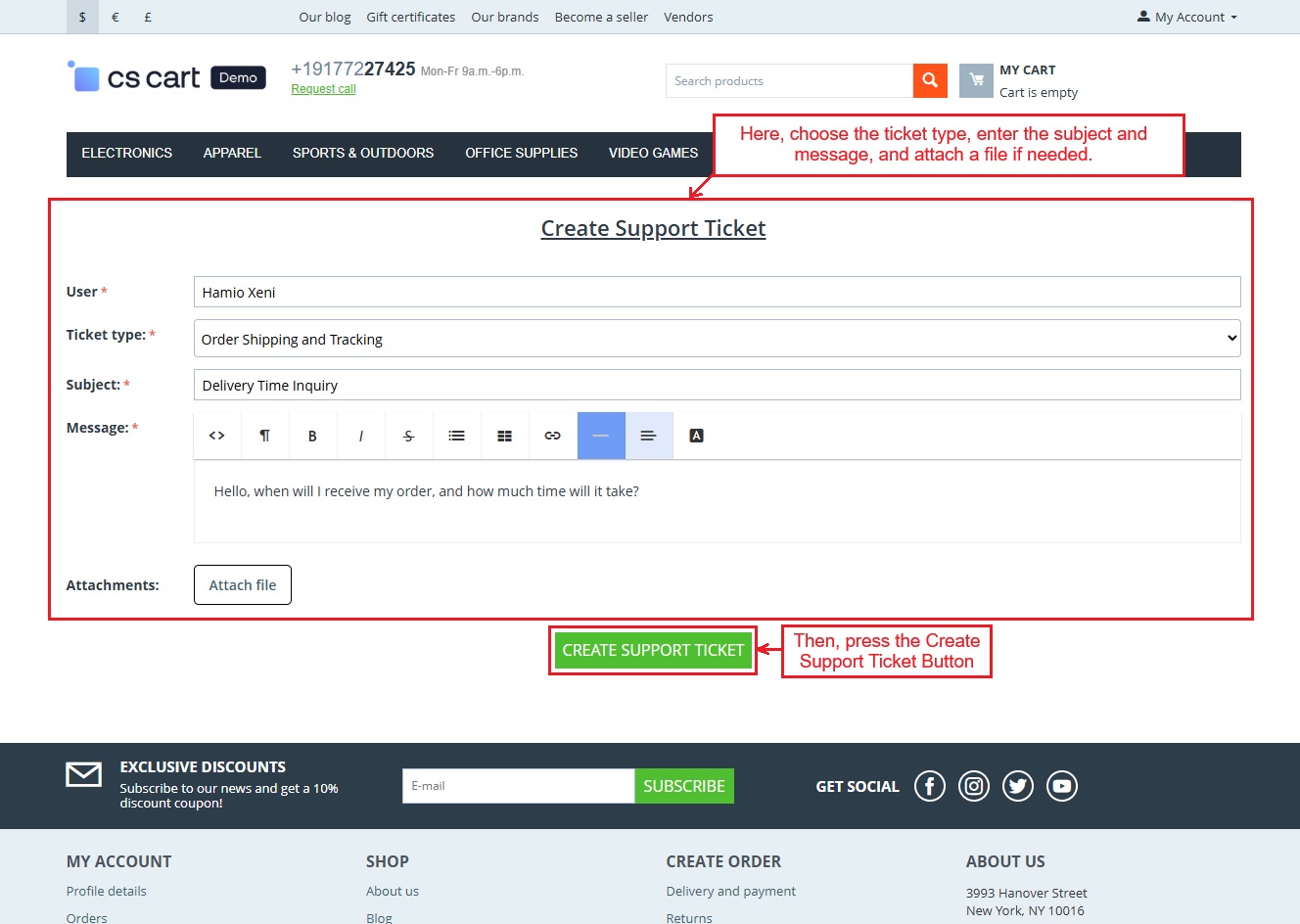This screenshot has height=924, width=1300.
Task: Open text color picker in editor
Action: [x=696, y=436]
